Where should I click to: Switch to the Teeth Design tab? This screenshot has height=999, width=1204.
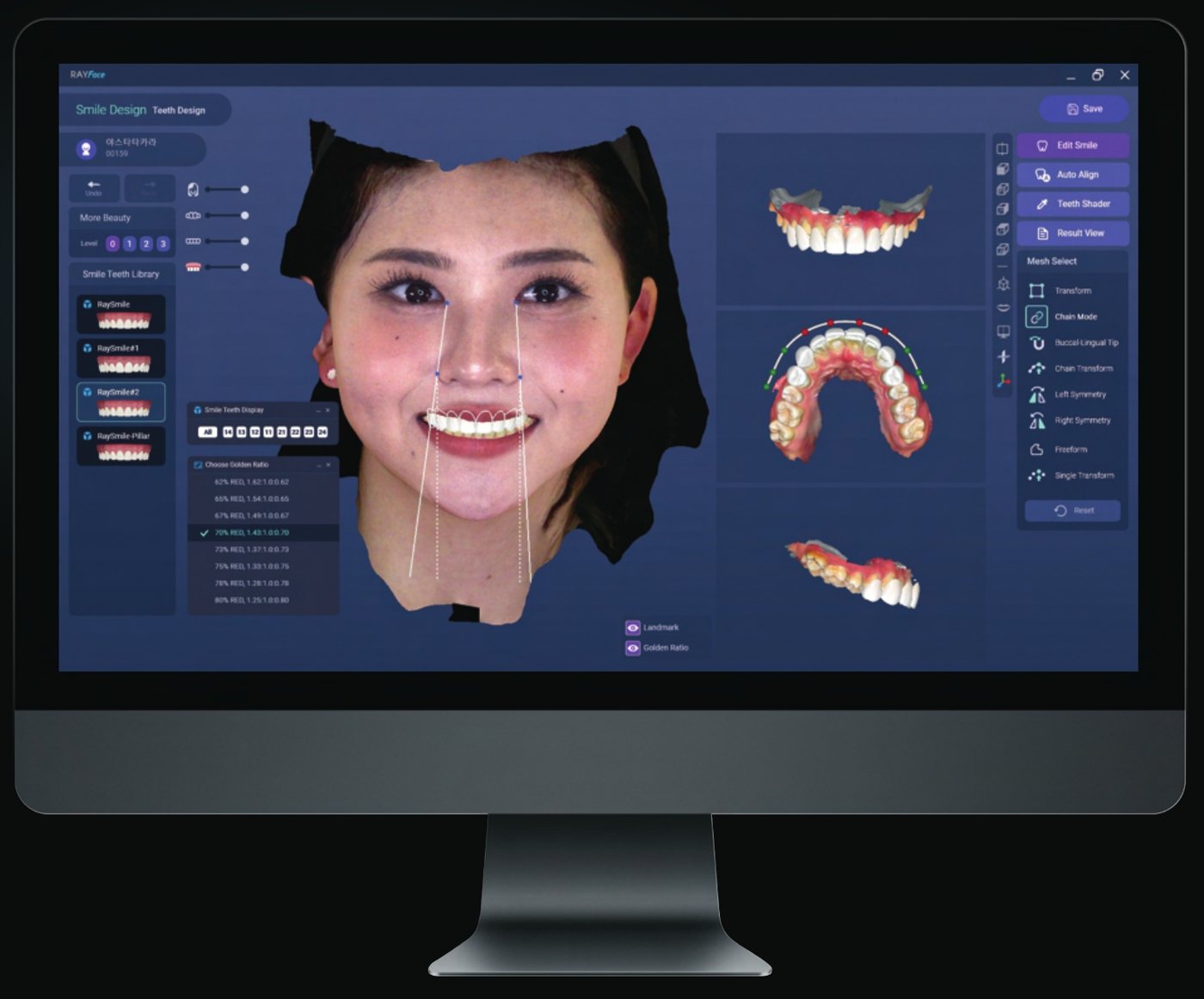(x=179, y=110)
